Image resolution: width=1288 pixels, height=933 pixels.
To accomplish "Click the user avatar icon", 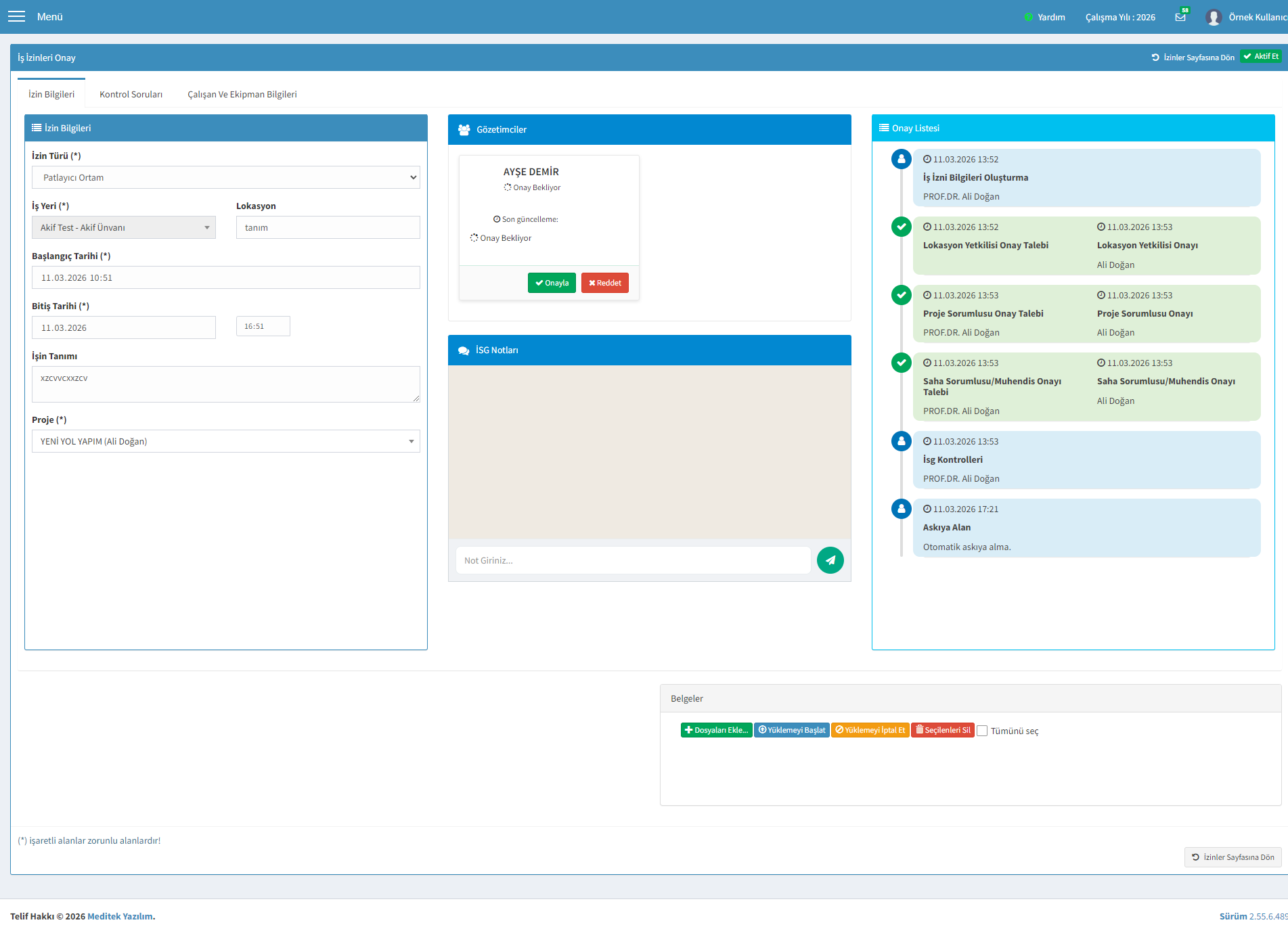I will 1214,17.
